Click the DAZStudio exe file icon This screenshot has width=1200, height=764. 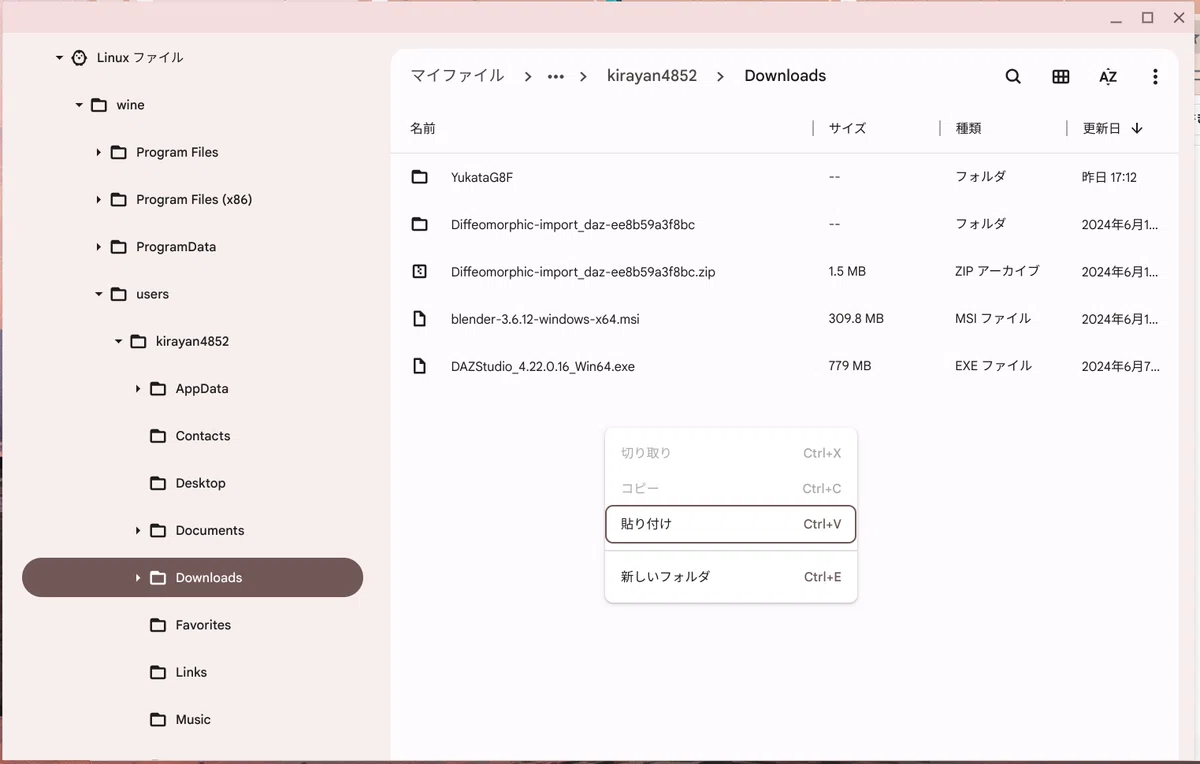click(x=420, y=366)
